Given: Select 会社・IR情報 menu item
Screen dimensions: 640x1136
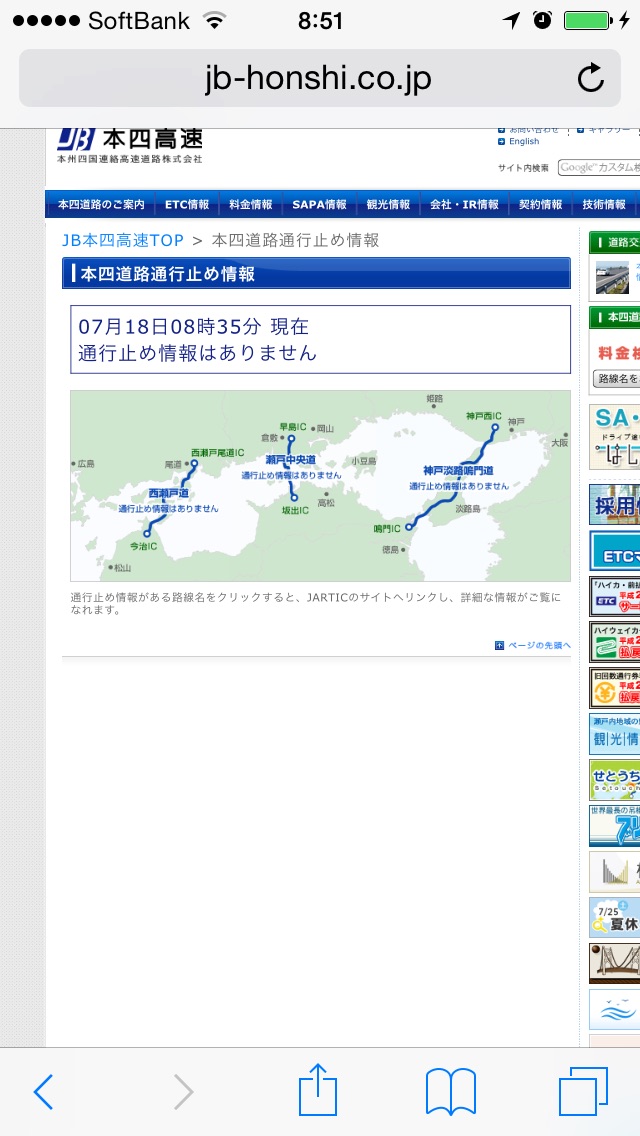Looking at the screenshot, I should point(464,205).
